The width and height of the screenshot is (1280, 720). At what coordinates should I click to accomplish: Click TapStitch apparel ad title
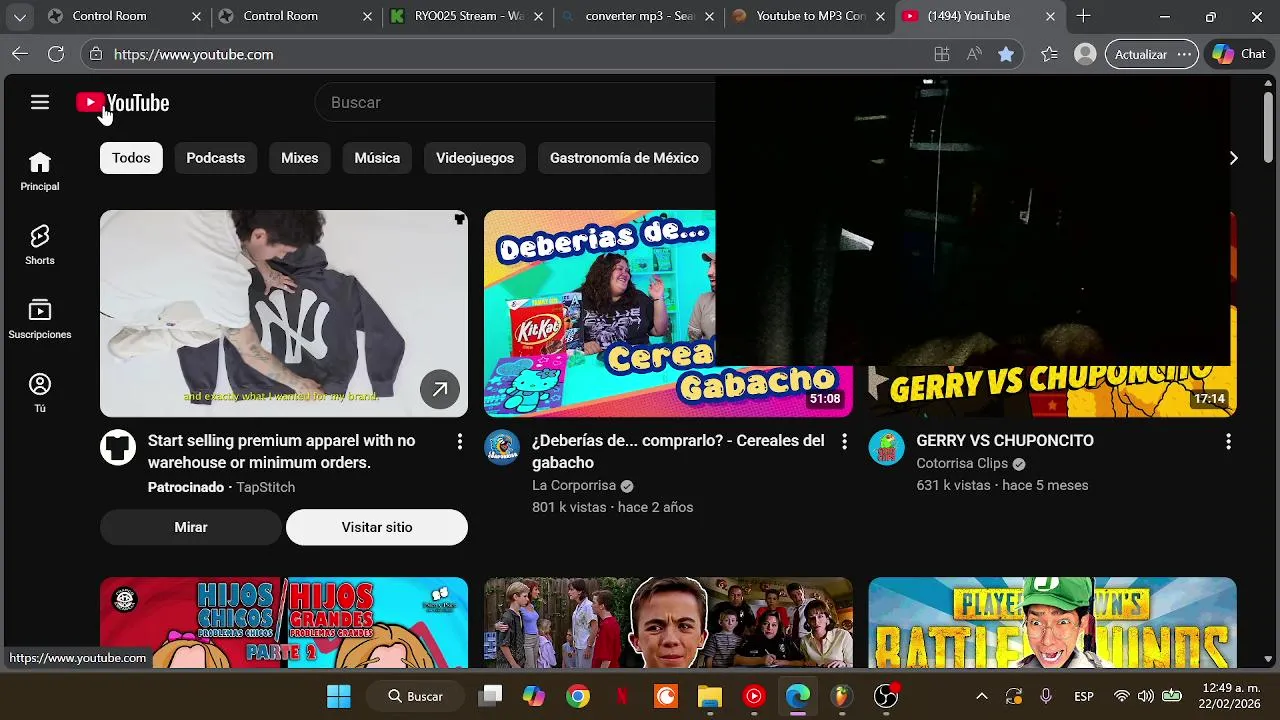[x=281, y=451]
